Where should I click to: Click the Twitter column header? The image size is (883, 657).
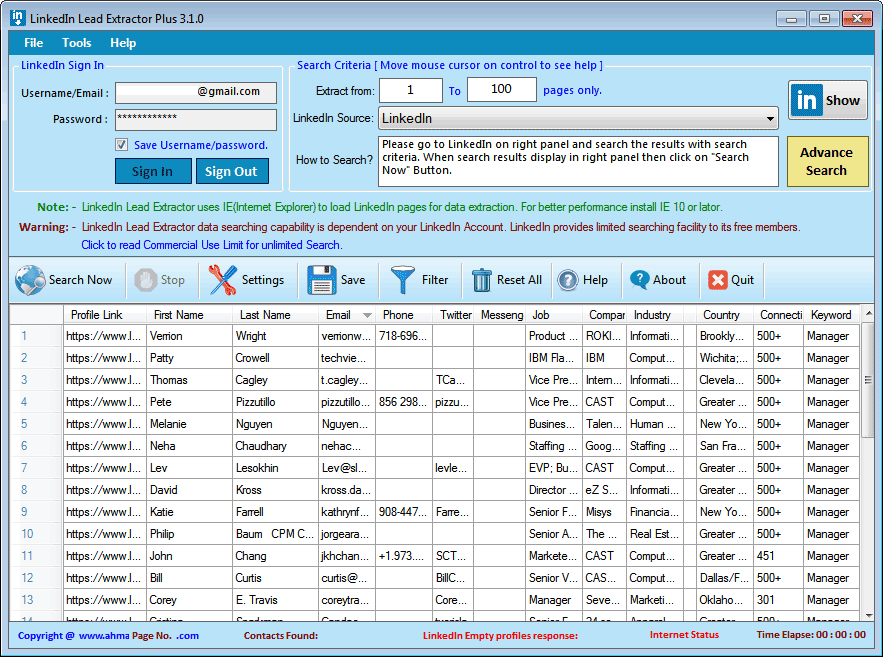453,315
